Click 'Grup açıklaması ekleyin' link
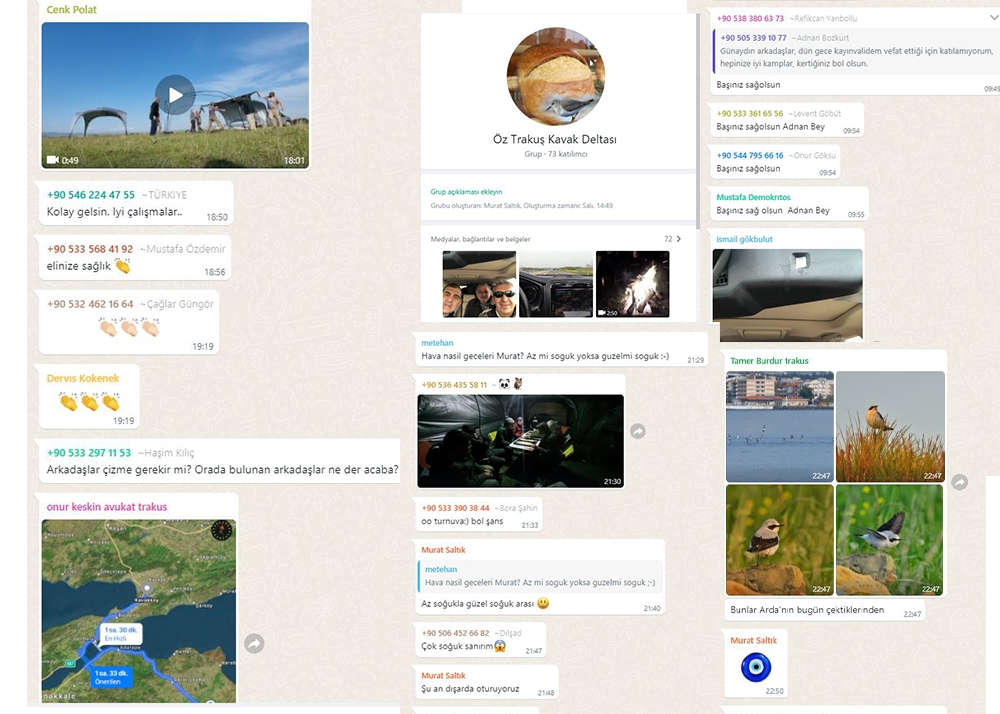The width and height of the screenshot is (1000, 714). (466, 192)
